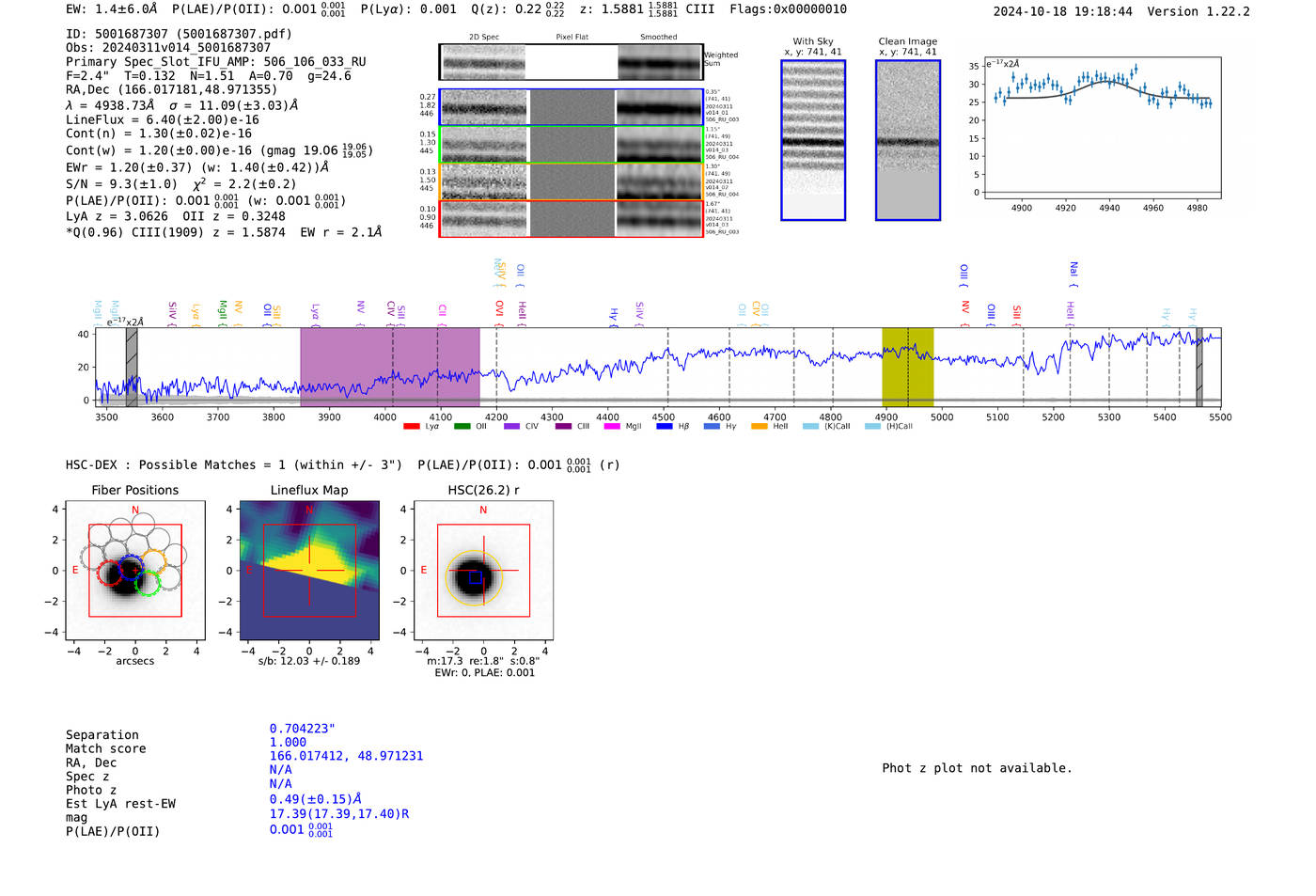1316x896 pixels.
Task: Click the mag value 17.39 R
Action: [x=339, y=814]
